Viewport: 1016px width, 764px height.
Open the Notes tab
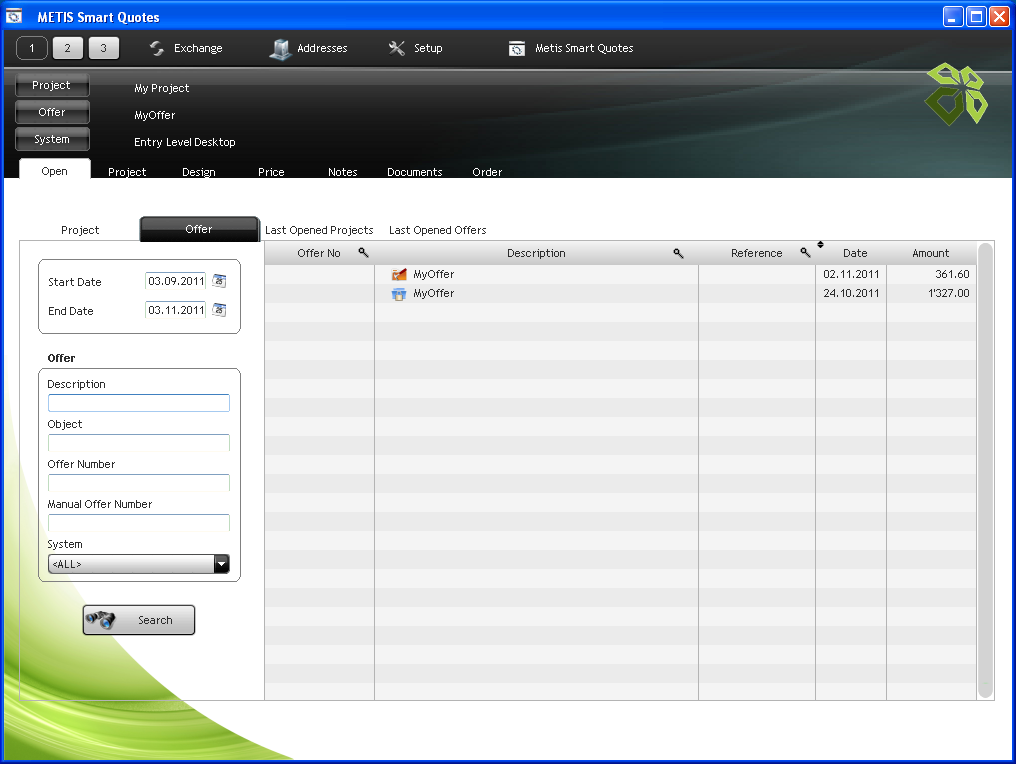[342, 172]
